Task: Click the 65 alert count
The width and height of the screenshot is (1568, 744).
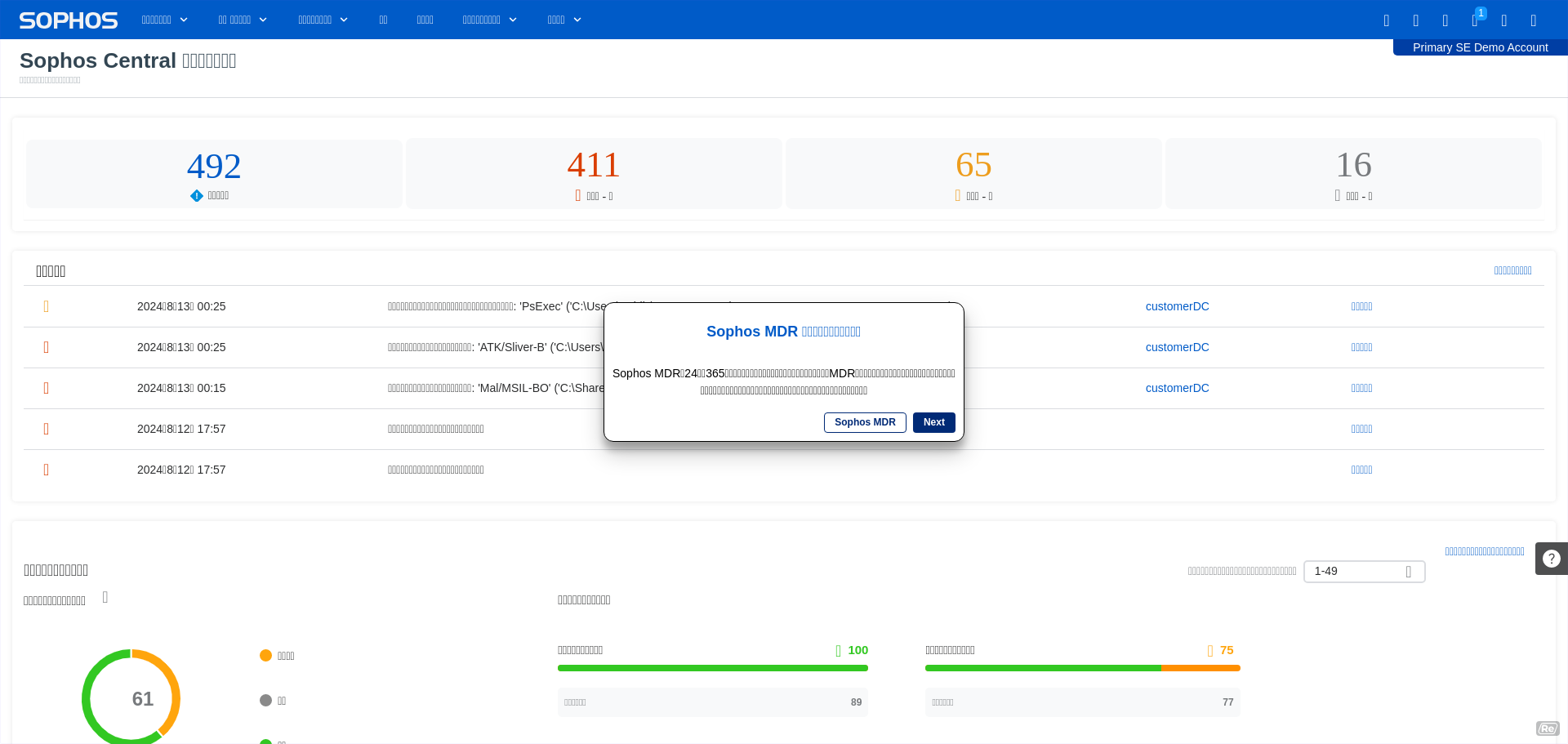Action: click(973, 165)
